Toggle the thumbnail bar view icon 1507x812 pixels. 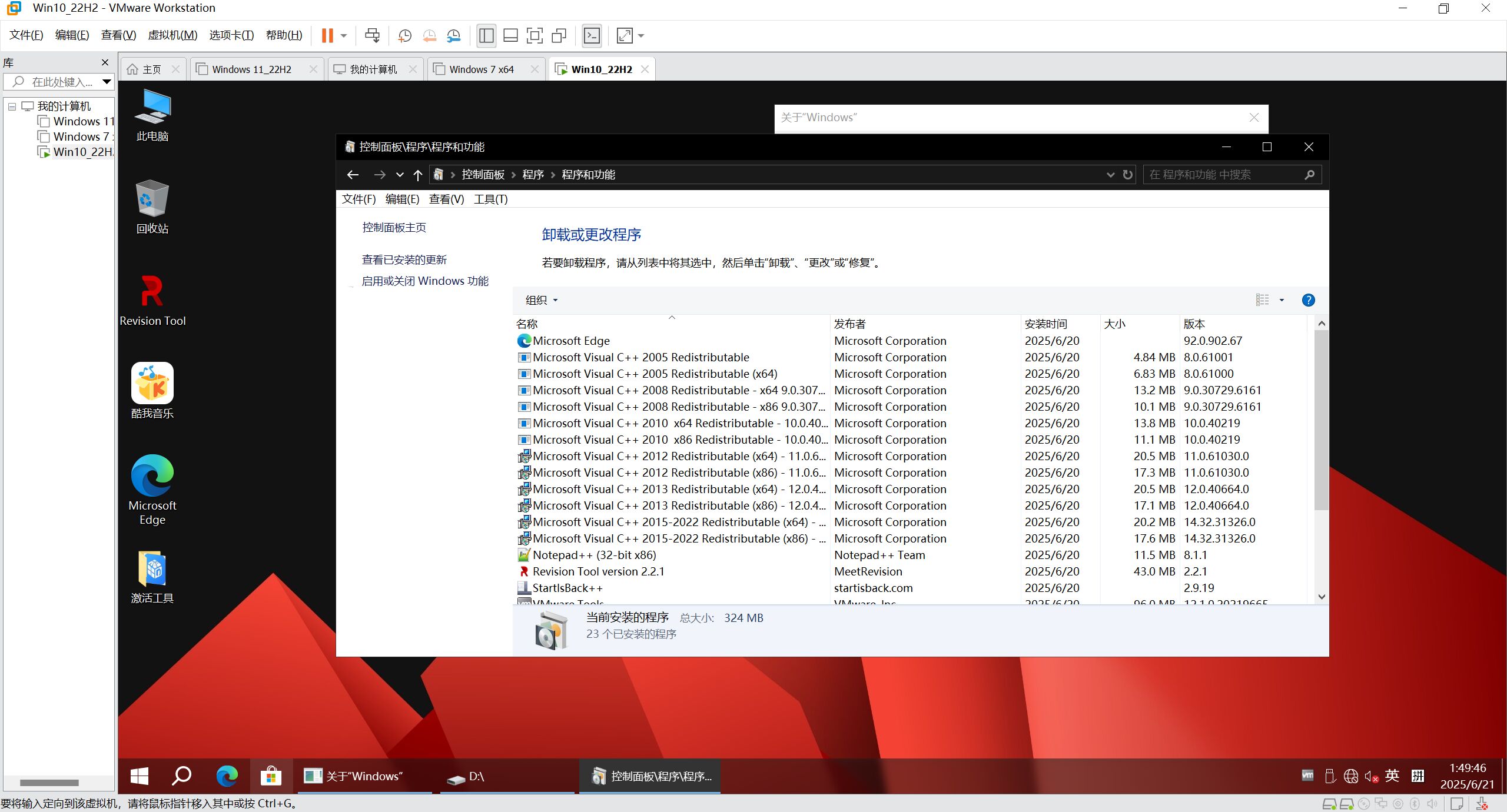[510, 36]
